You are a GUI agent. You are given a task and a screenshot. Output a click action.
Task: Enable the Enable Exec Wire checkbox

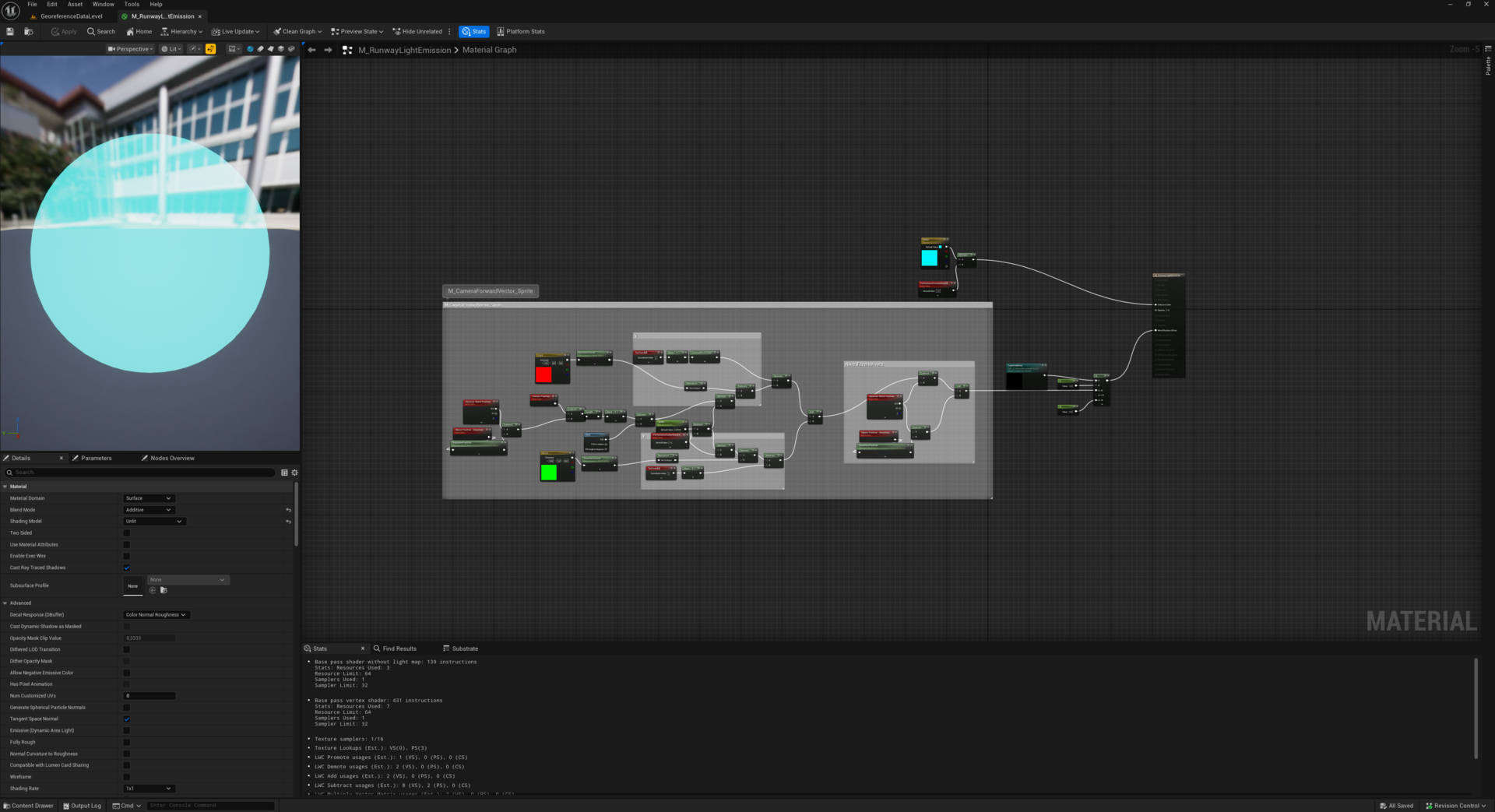coord(127,556)
